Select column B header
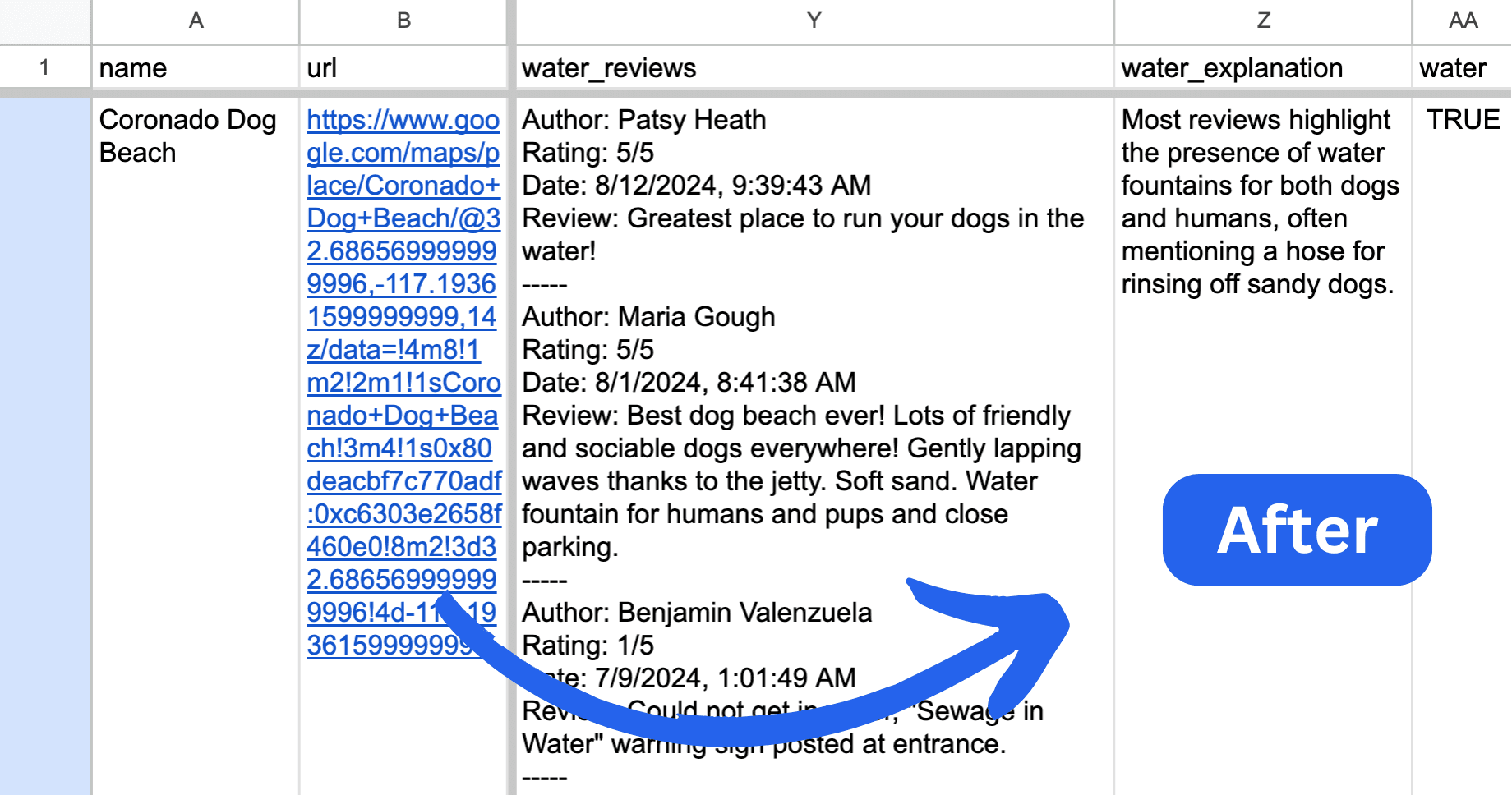 [403, 21]
